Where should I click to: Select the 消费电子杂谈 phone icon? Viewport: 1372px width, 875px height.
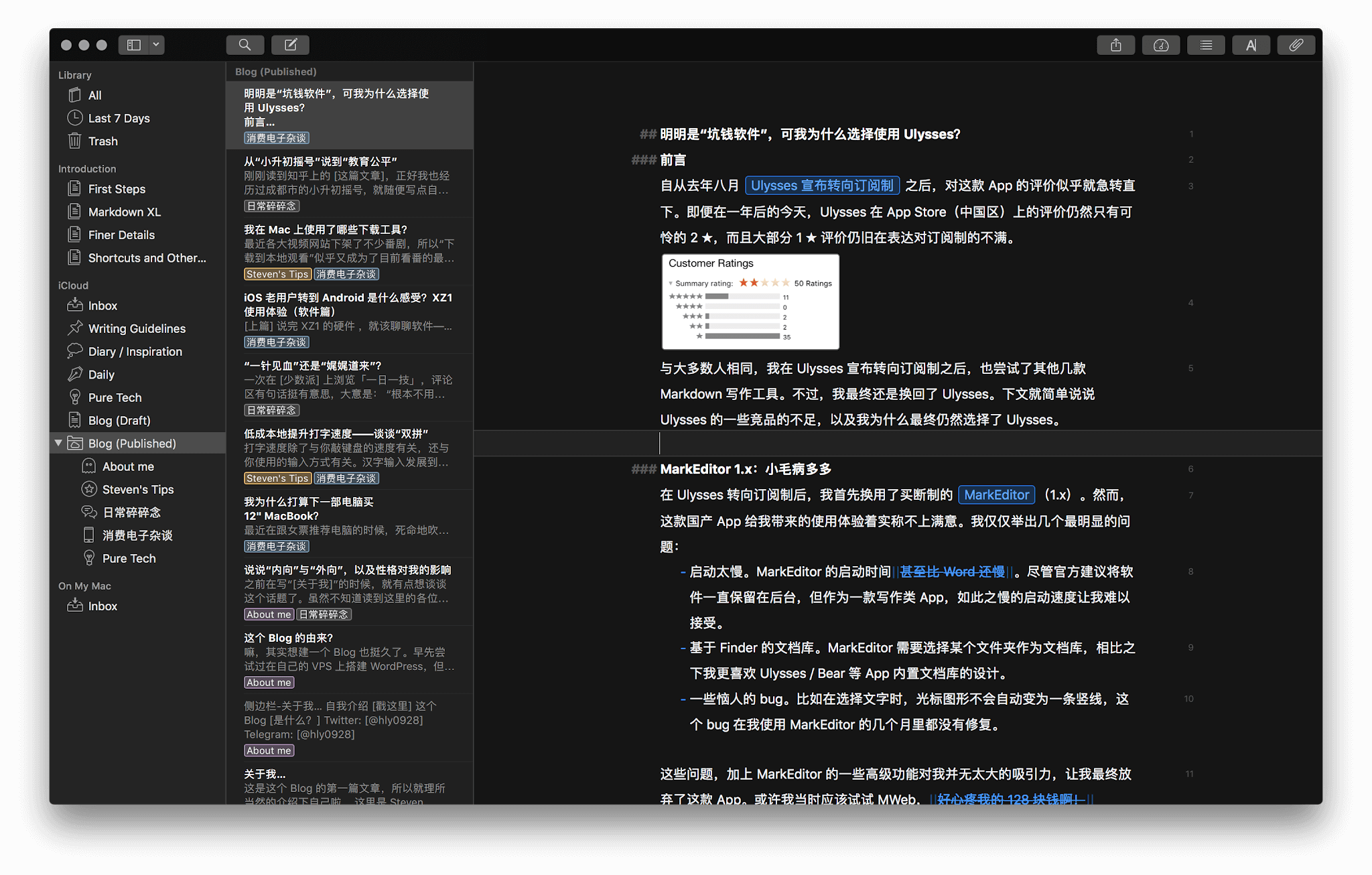[88, 535]
